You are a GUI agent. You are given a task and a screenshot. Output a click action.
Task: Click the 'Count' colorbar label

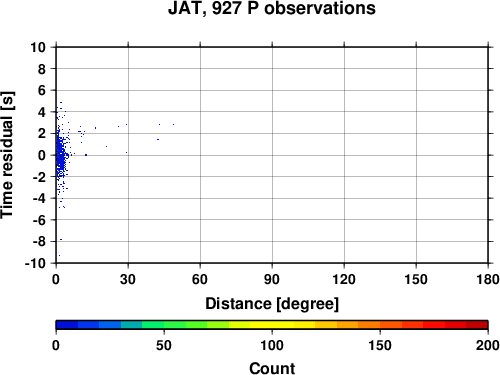pyautogui.click(x=272, y=368)
